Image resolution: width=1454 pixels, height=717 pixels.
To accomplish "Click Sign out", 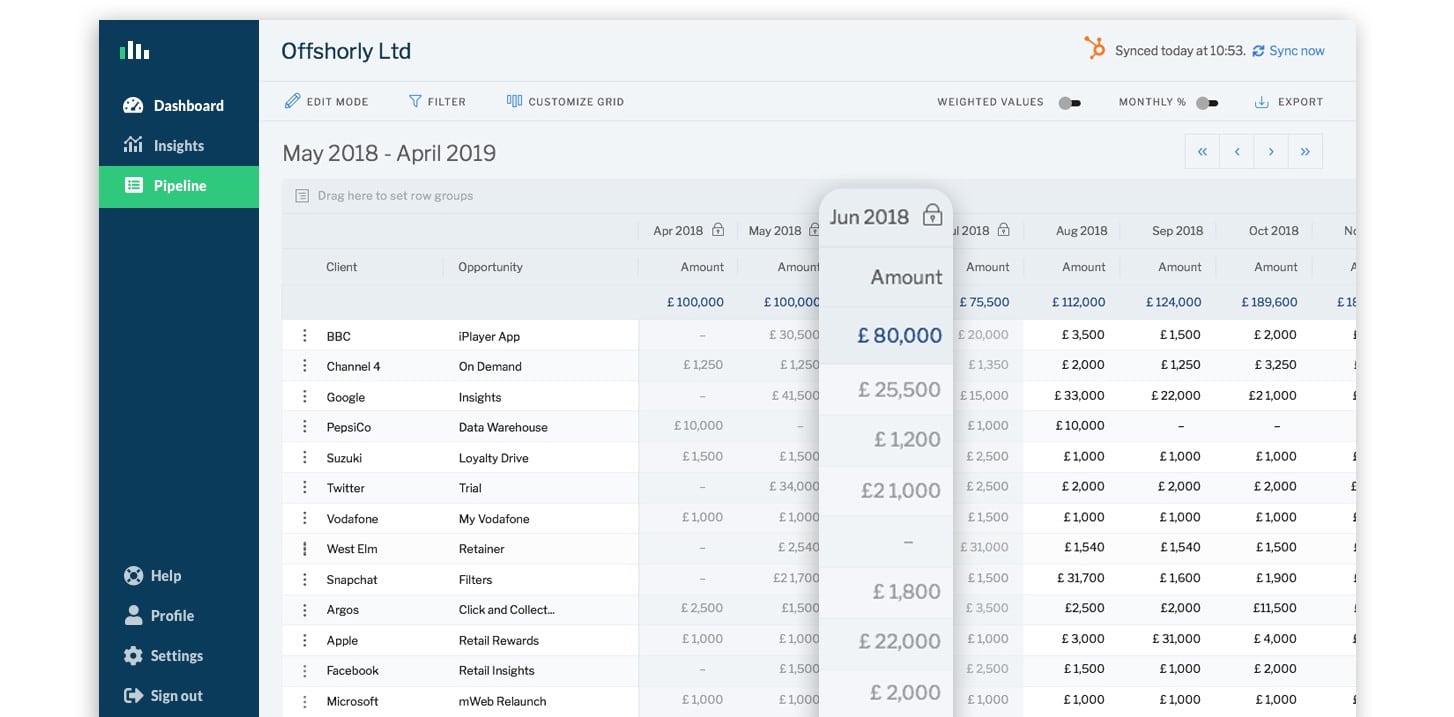I will tap(163, 696).
